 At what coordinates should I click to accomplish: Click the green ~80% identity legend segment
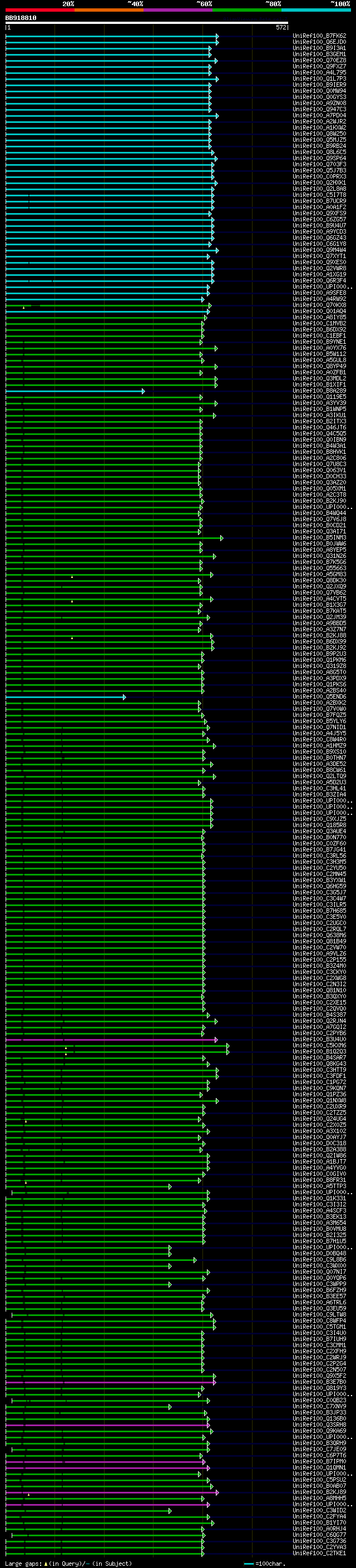[x=247, y=11]
